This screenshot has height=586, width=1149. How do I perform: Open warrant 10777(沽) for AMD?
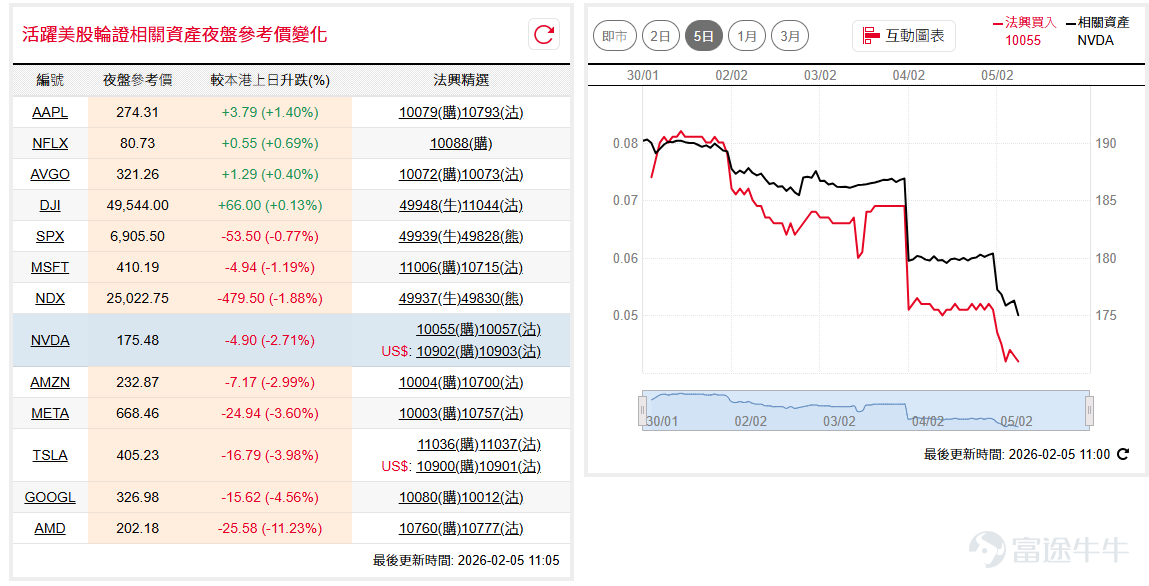click(492, 528)
